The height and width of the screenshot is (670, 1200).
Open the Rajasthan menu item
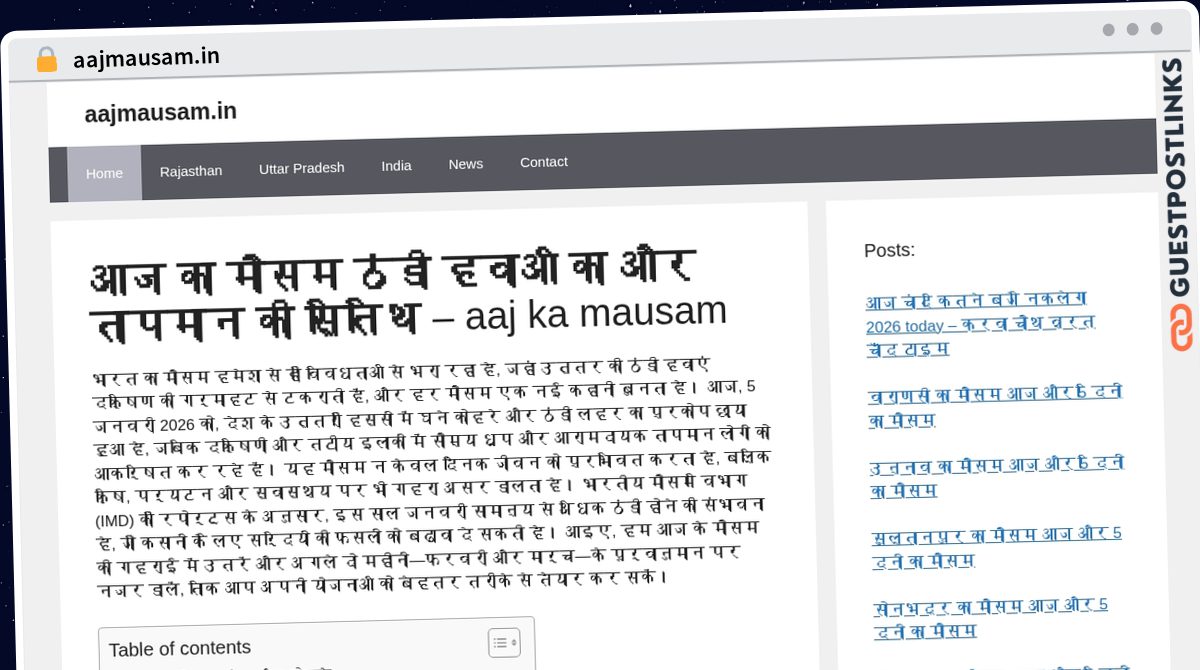(x=191, y=171)
